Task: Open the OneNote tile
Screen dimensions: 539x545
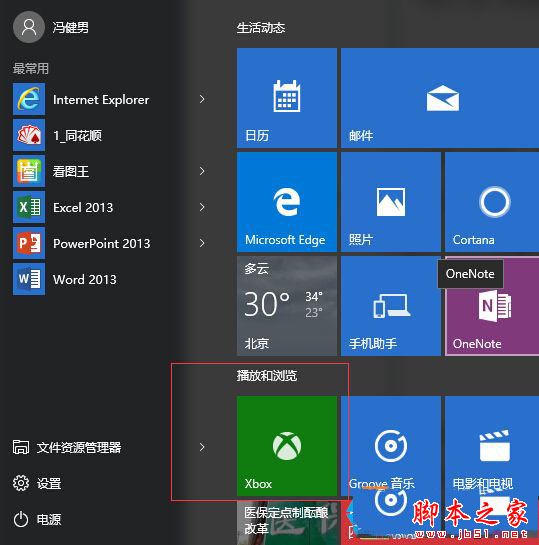Action: click(492, 306)
